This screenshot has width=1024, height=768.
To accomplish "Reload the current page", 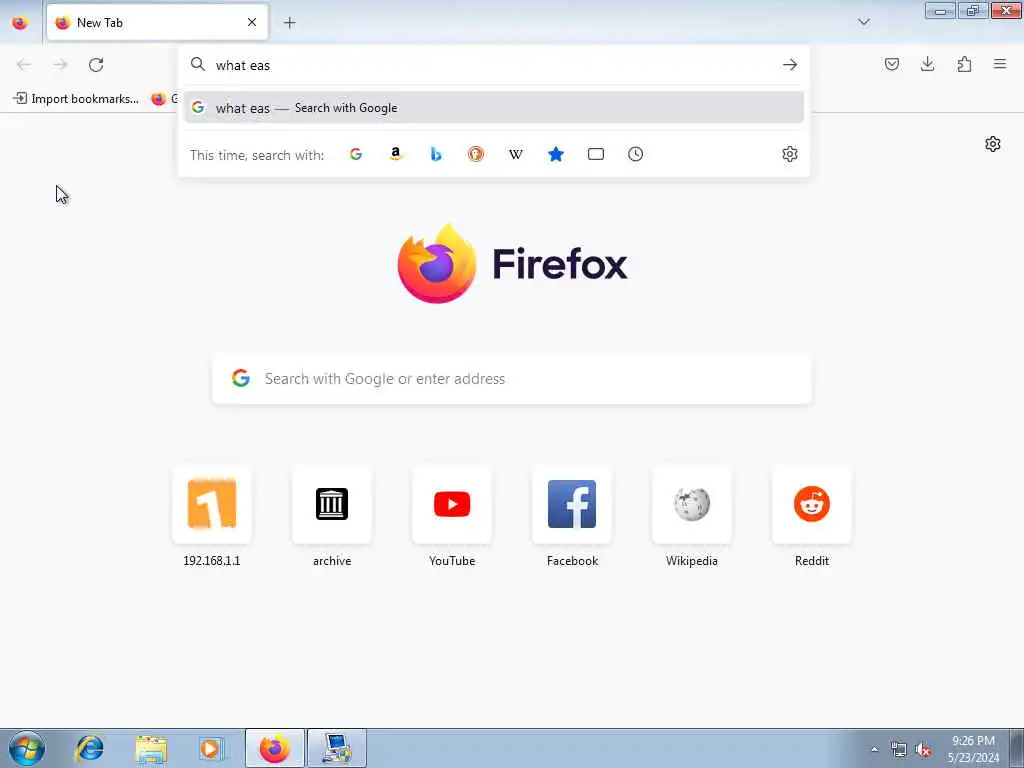I will (x=96, y=65).
